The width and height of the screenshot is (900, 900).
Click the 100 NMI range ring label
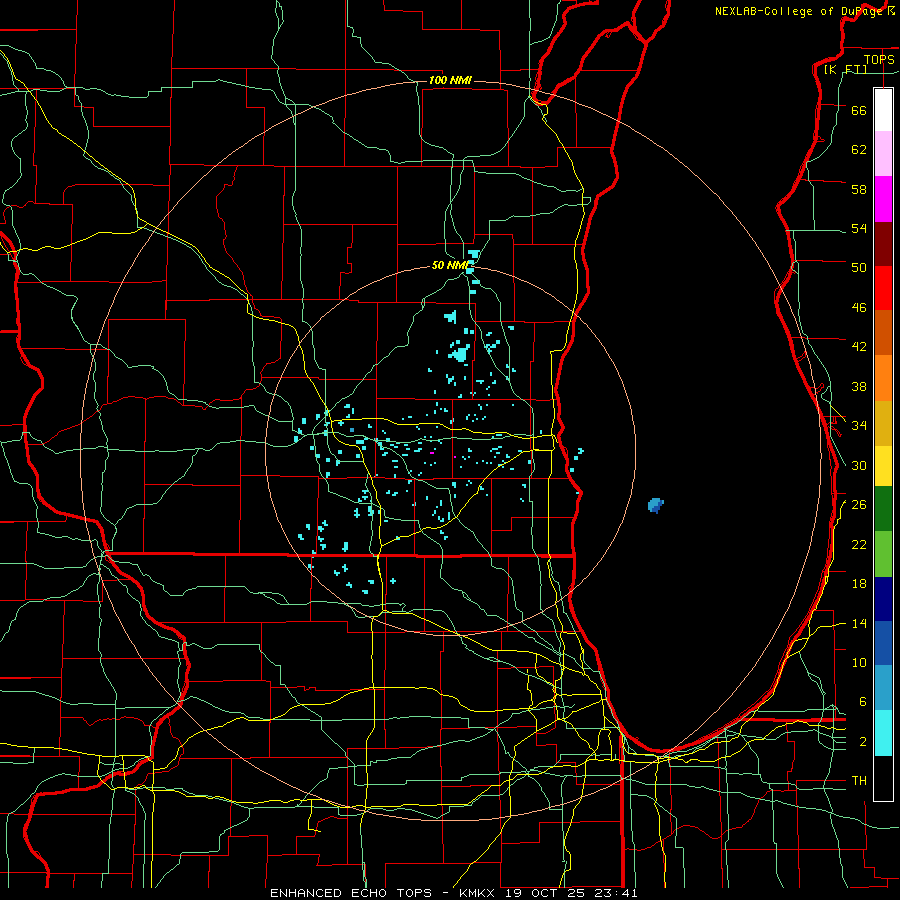tap(450, 80)
